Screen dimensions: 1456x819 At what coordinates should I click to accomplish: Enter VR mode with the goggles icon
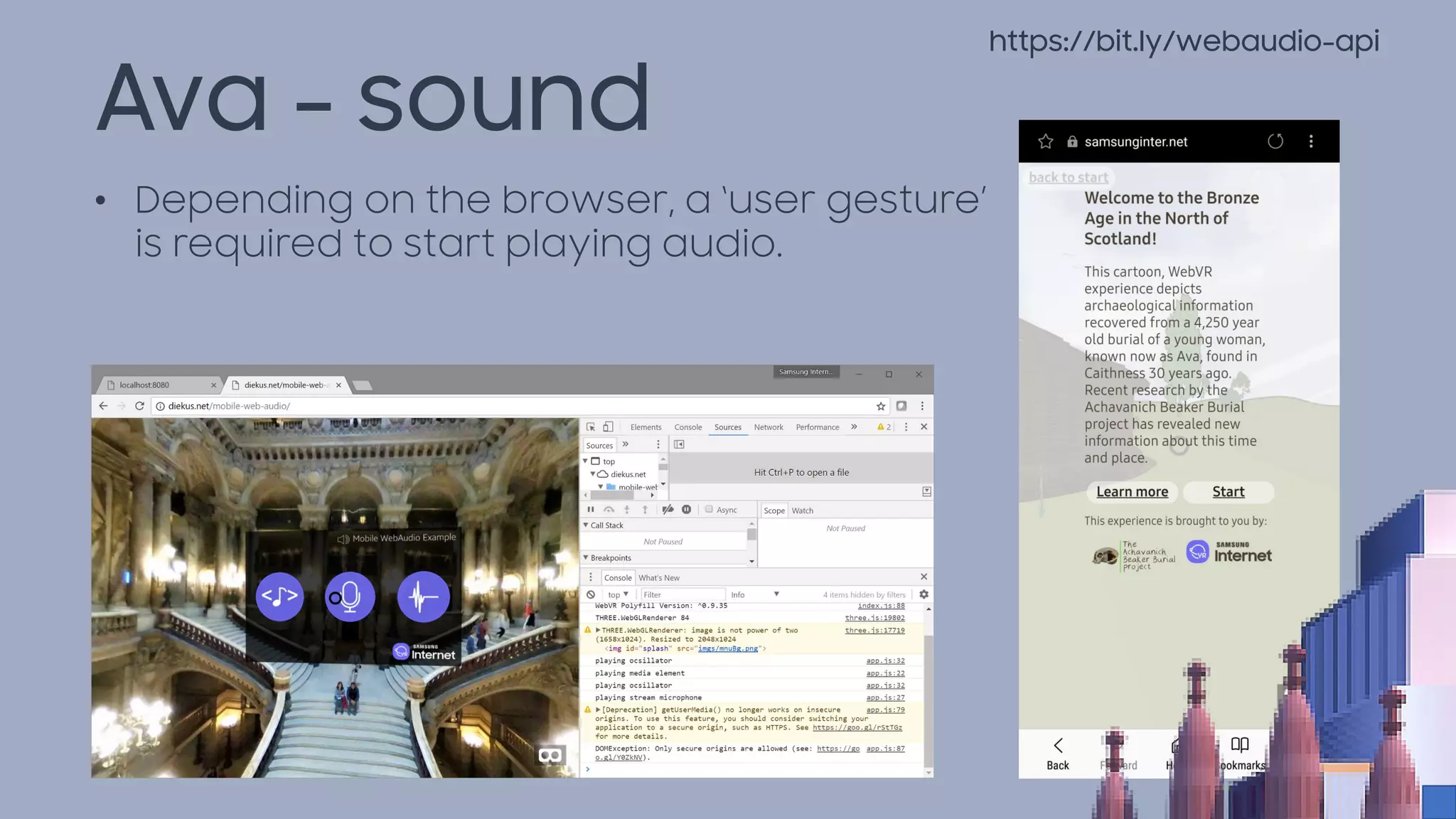click(x=550, y=755)
